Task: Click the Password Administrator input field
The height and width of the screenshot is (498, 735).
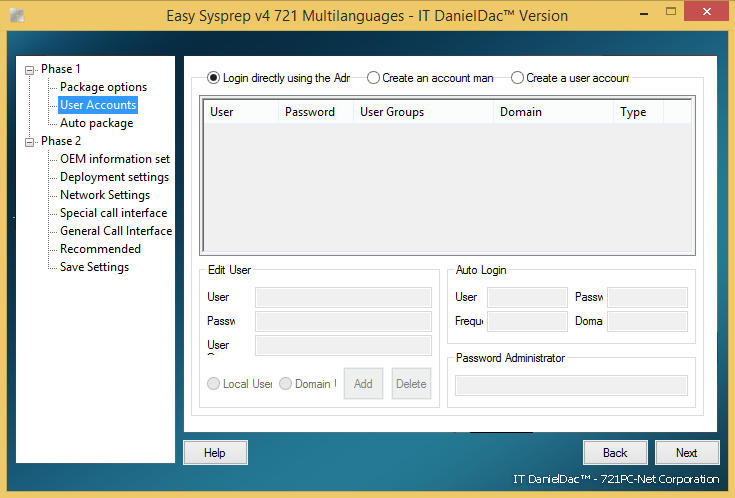Action: click(x=571, y=385)
